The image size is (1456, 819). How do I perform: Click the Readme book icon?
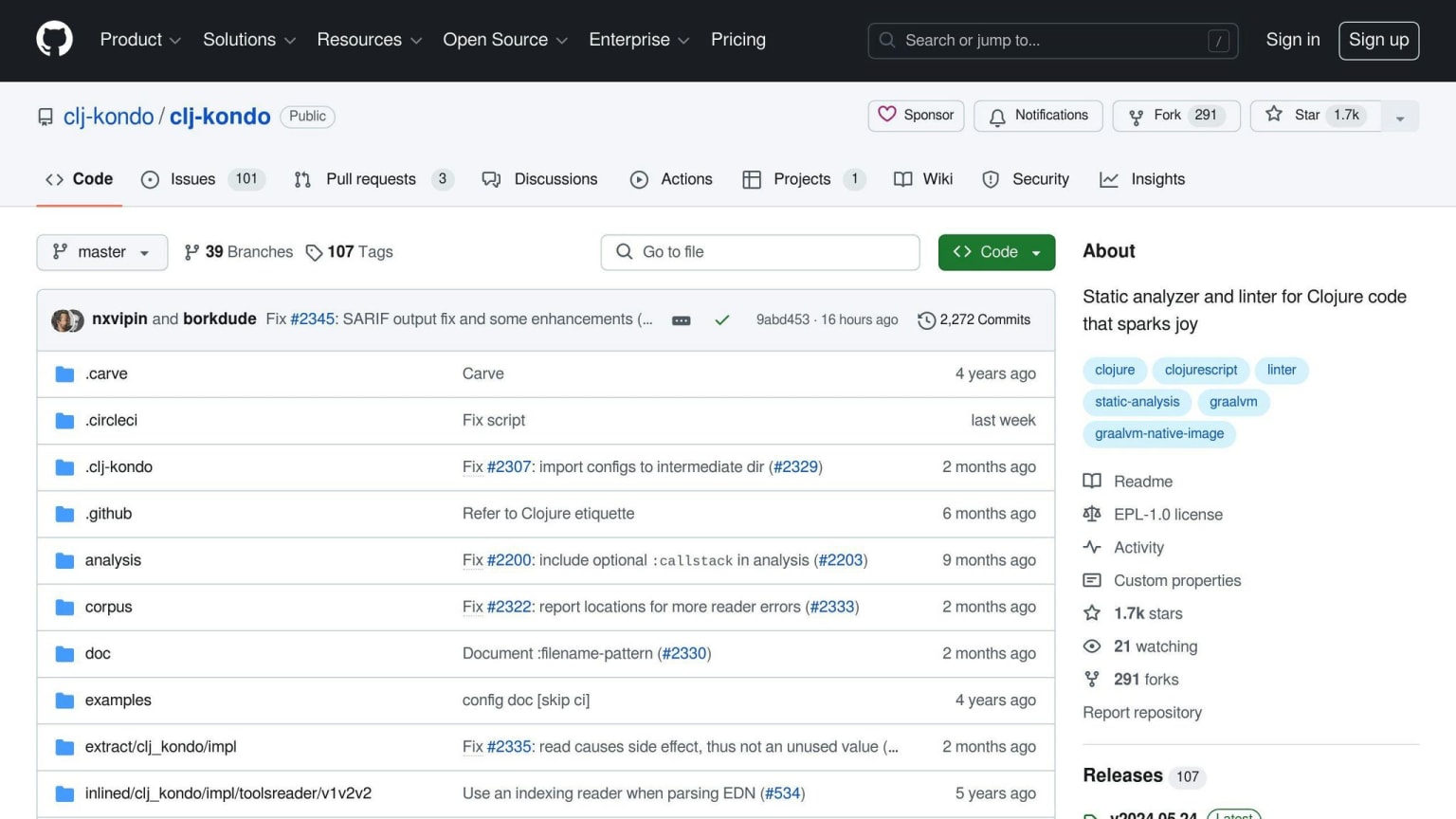(x=1092, y=482)
